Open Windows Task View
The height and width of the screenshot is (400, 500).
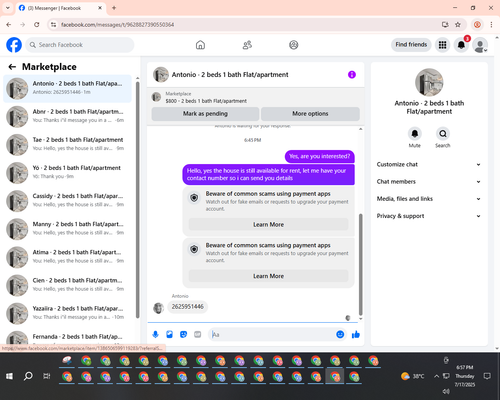click(47, 376)
